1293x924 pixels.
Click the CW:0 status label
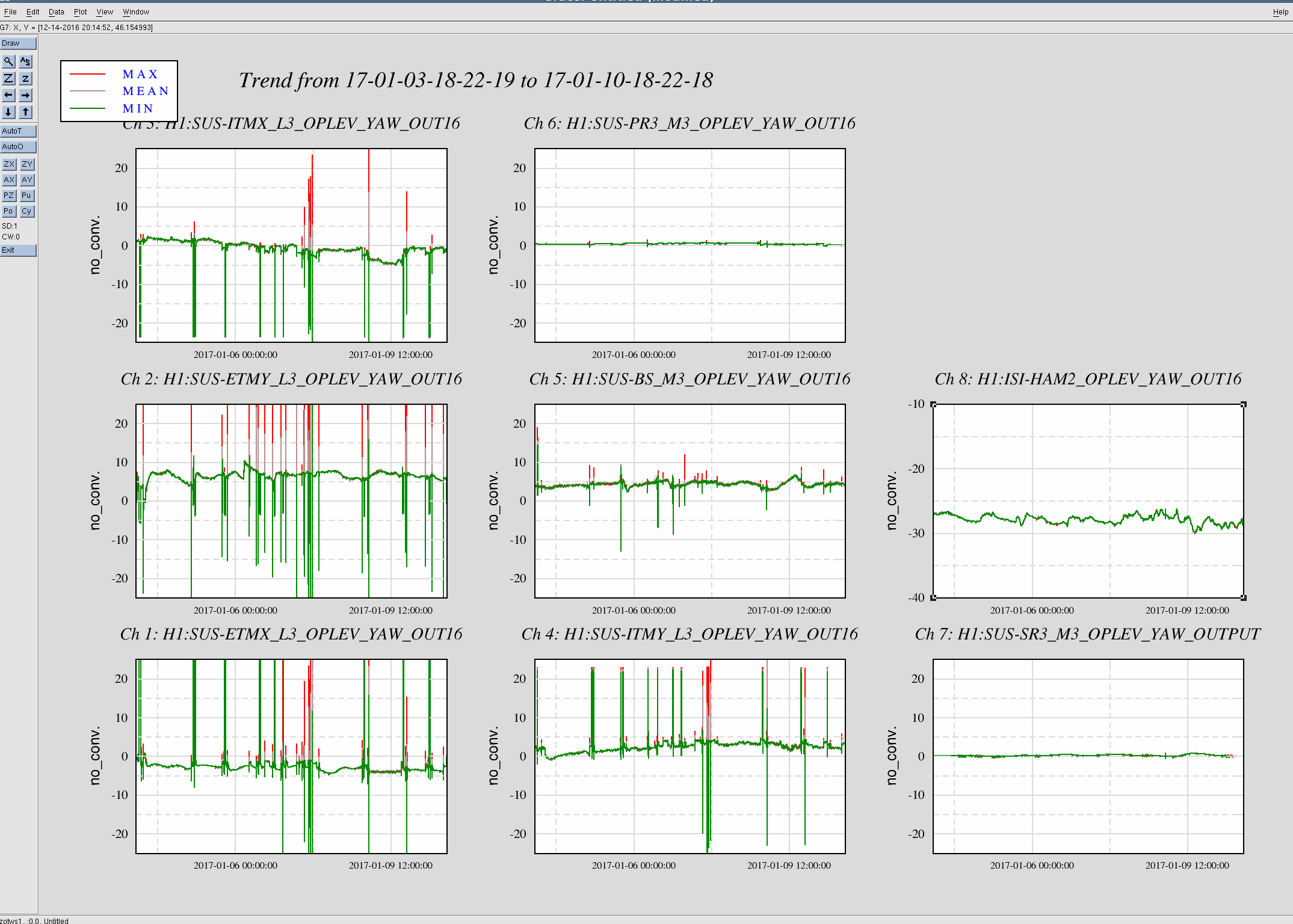pos(11,237)
